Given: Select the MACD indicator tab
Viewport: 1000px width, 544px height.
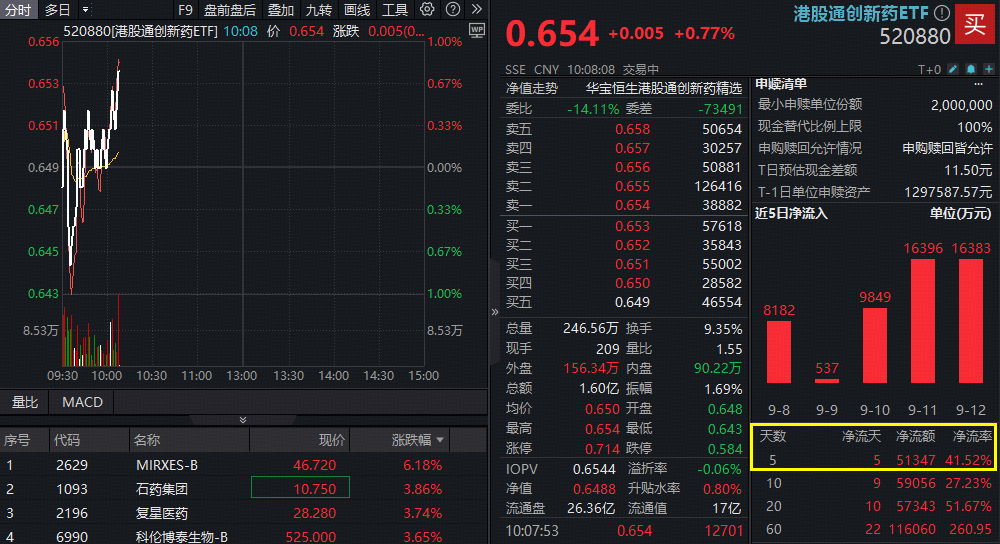Looking at the screenshot, I should (x=82, y=402).
